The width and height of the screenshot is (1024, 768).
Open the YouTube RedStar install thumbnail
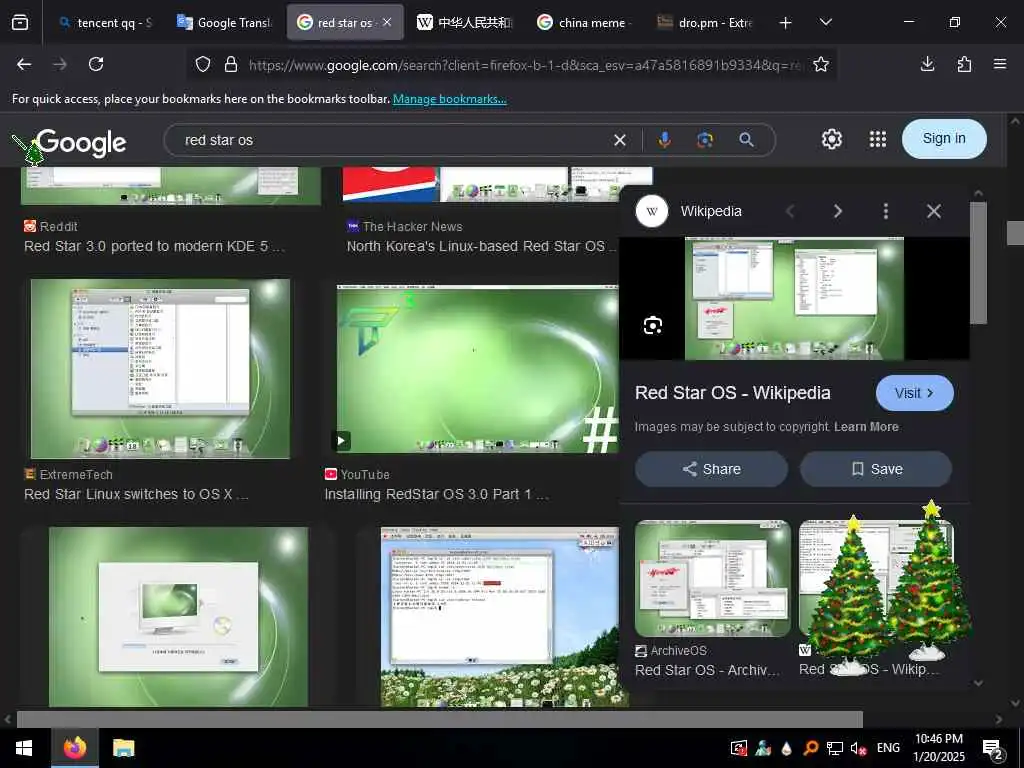[x=477, y=369]
